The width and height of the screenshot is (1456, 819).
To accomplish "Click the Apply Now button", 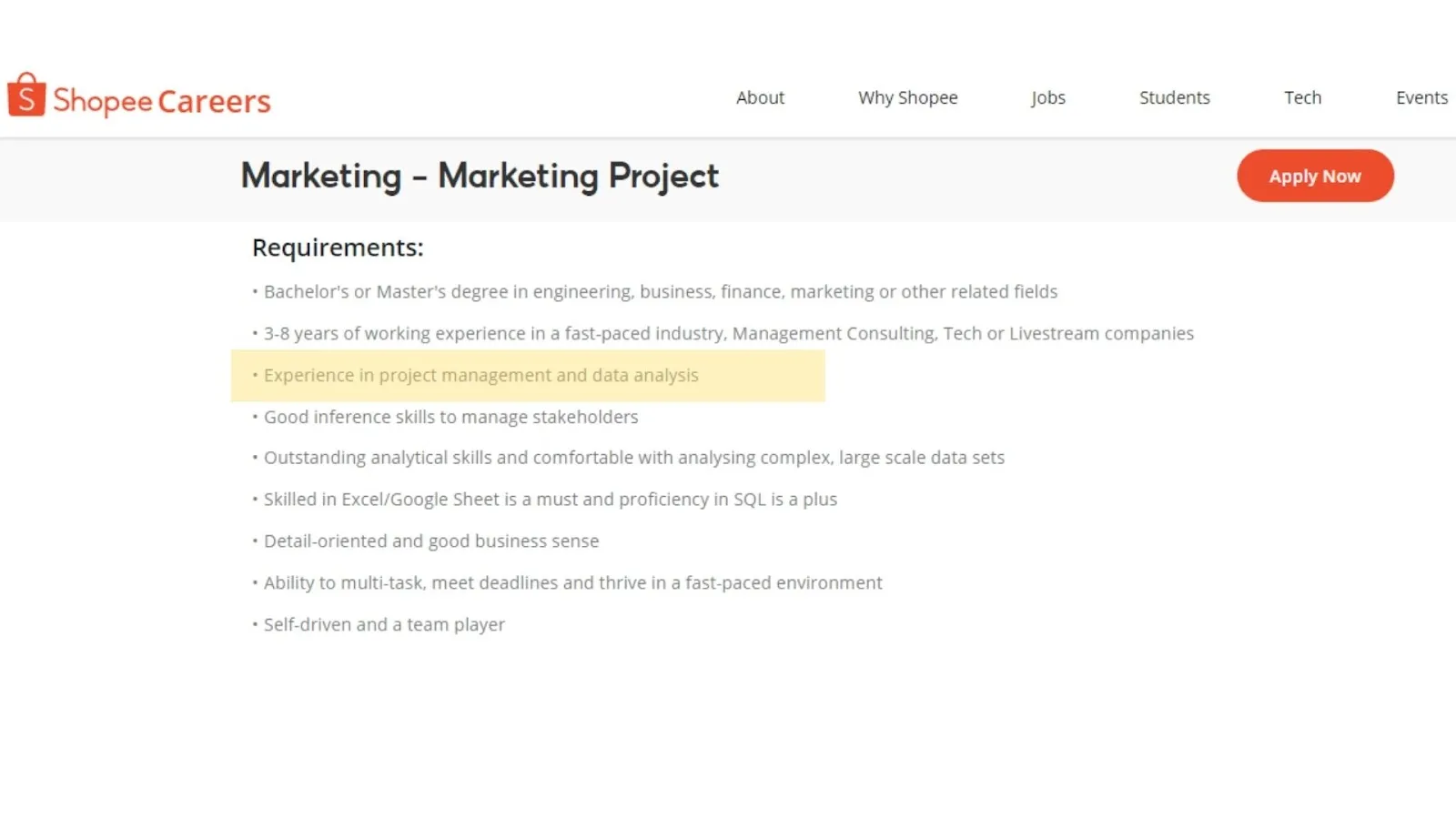I will click(x=1314, y=176).
